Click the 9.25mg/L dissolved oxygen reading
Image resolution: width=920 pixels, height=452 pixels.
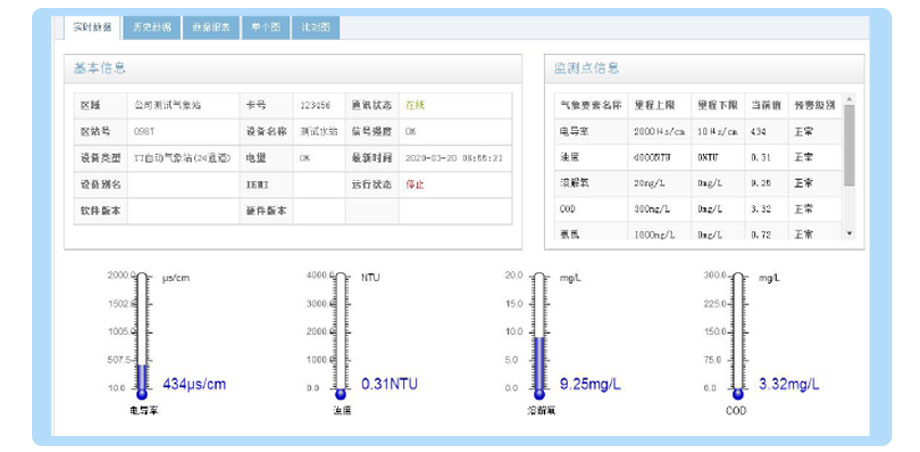[592, 384]
